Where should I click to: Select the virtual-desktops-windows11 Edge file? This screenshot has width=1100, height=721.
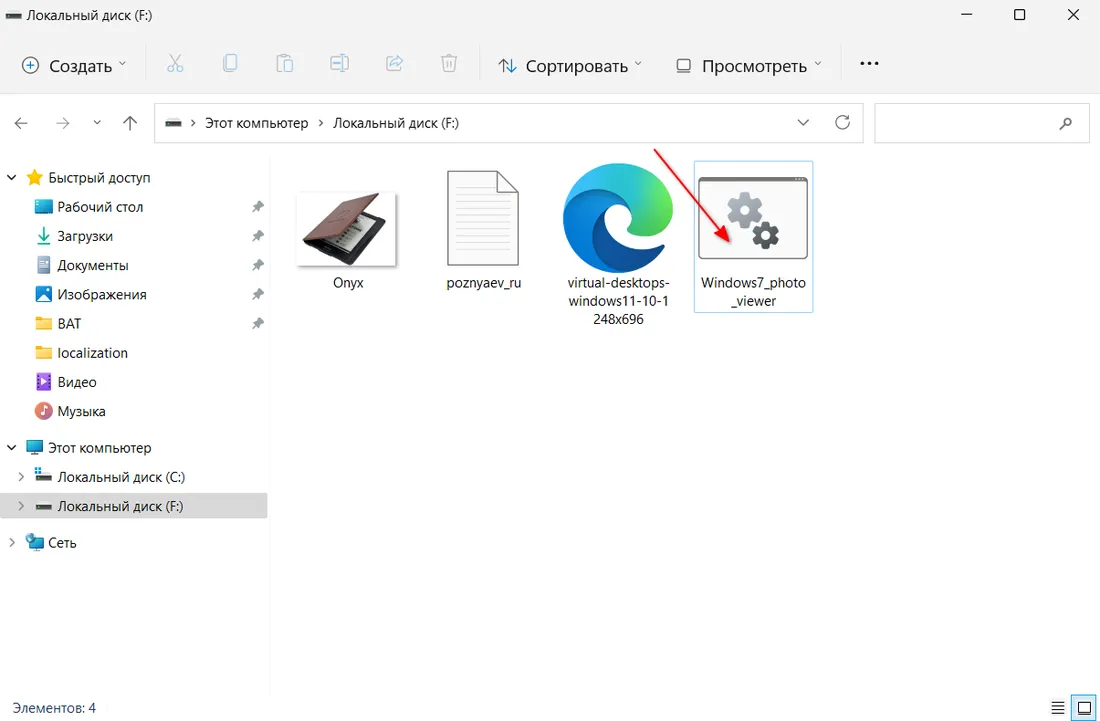618,245
